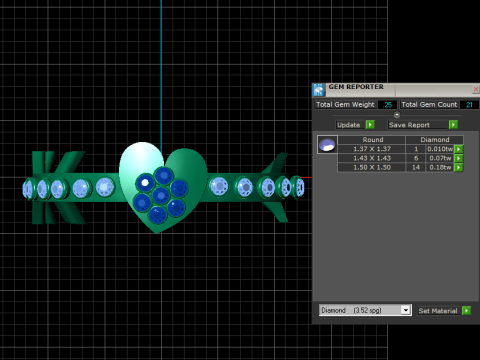Click the 0.07tw weight cell

point(440,158)
